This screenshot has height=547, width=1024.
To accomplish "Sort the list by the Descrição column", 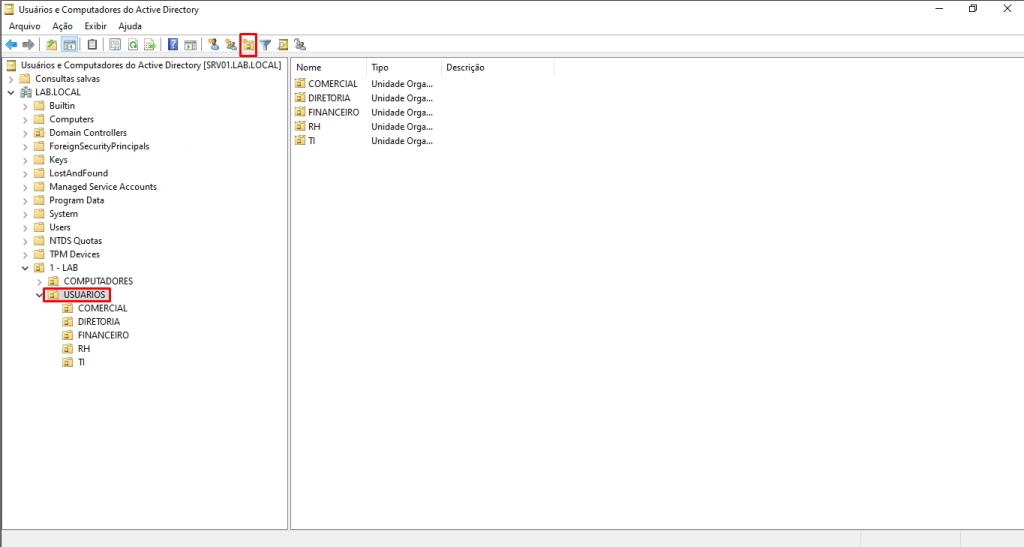I will 498,67.
